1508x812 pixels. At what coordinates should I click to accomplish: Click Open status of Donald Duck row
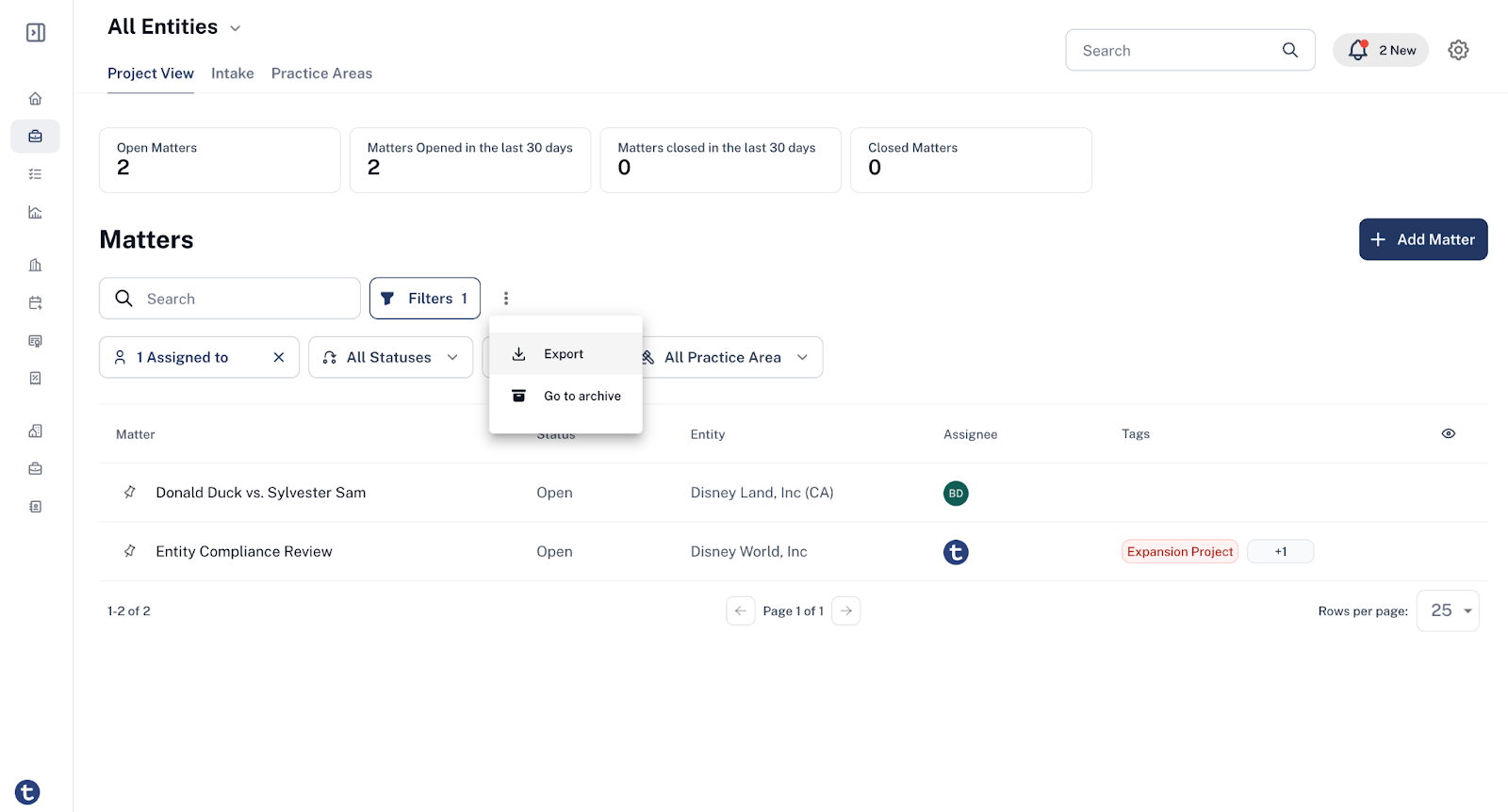(554, 492)
